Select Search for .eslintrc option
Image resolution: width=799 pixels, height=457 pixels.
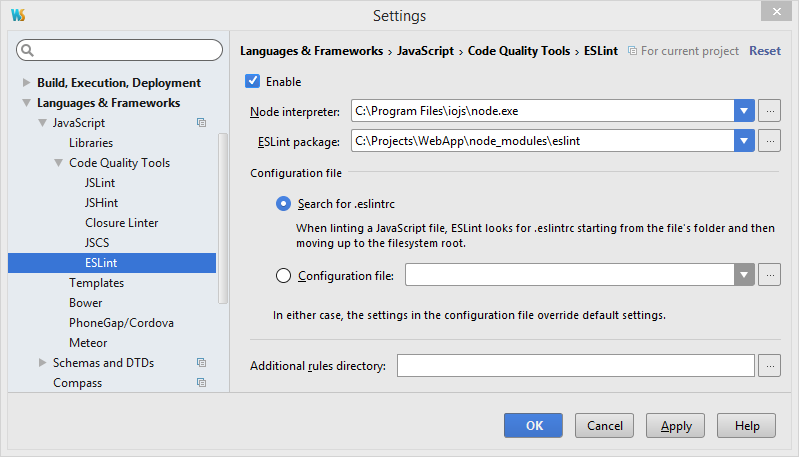tap(283, 204)
